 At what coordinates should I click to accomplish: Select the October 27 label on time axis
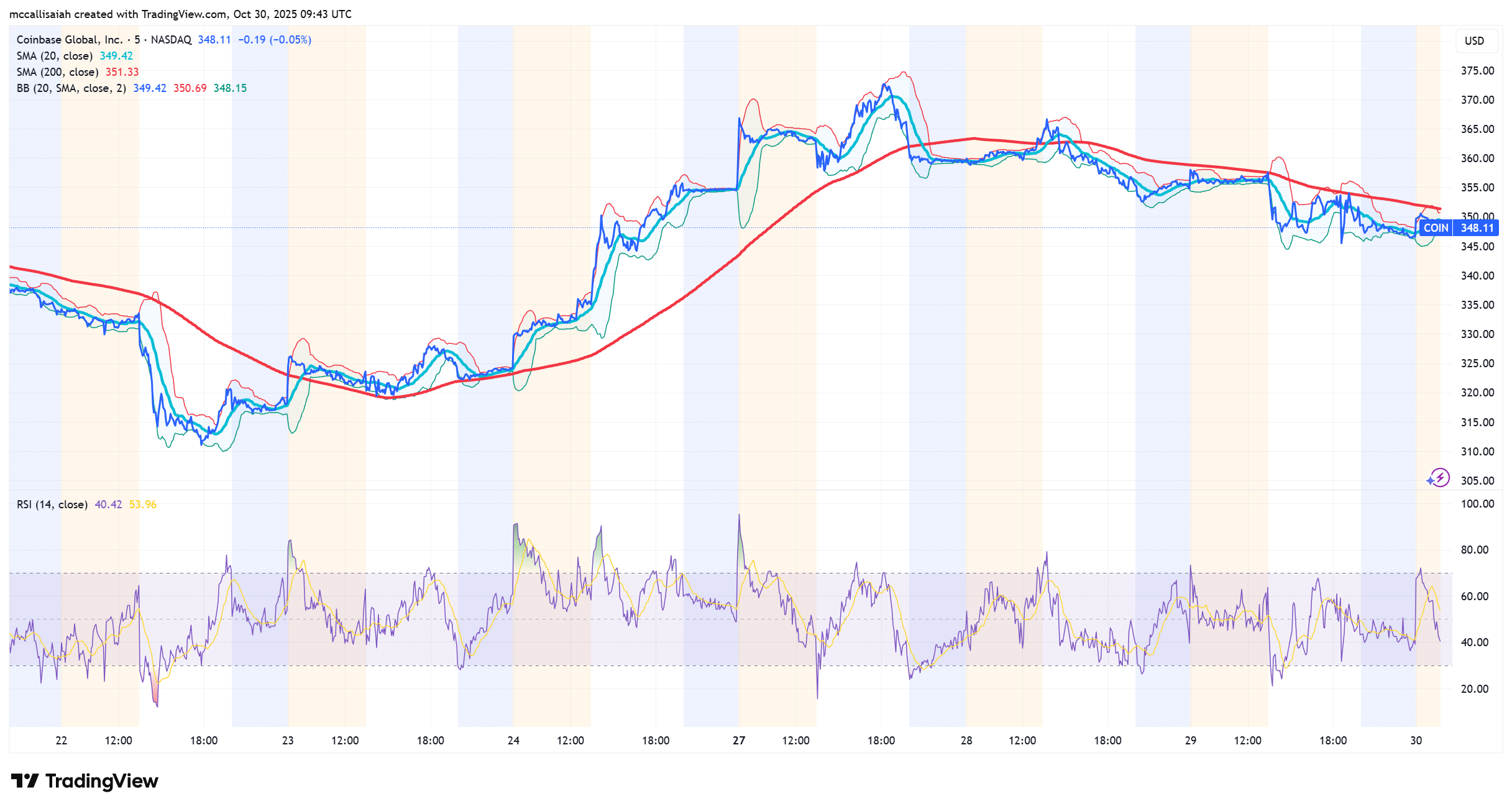739,740
